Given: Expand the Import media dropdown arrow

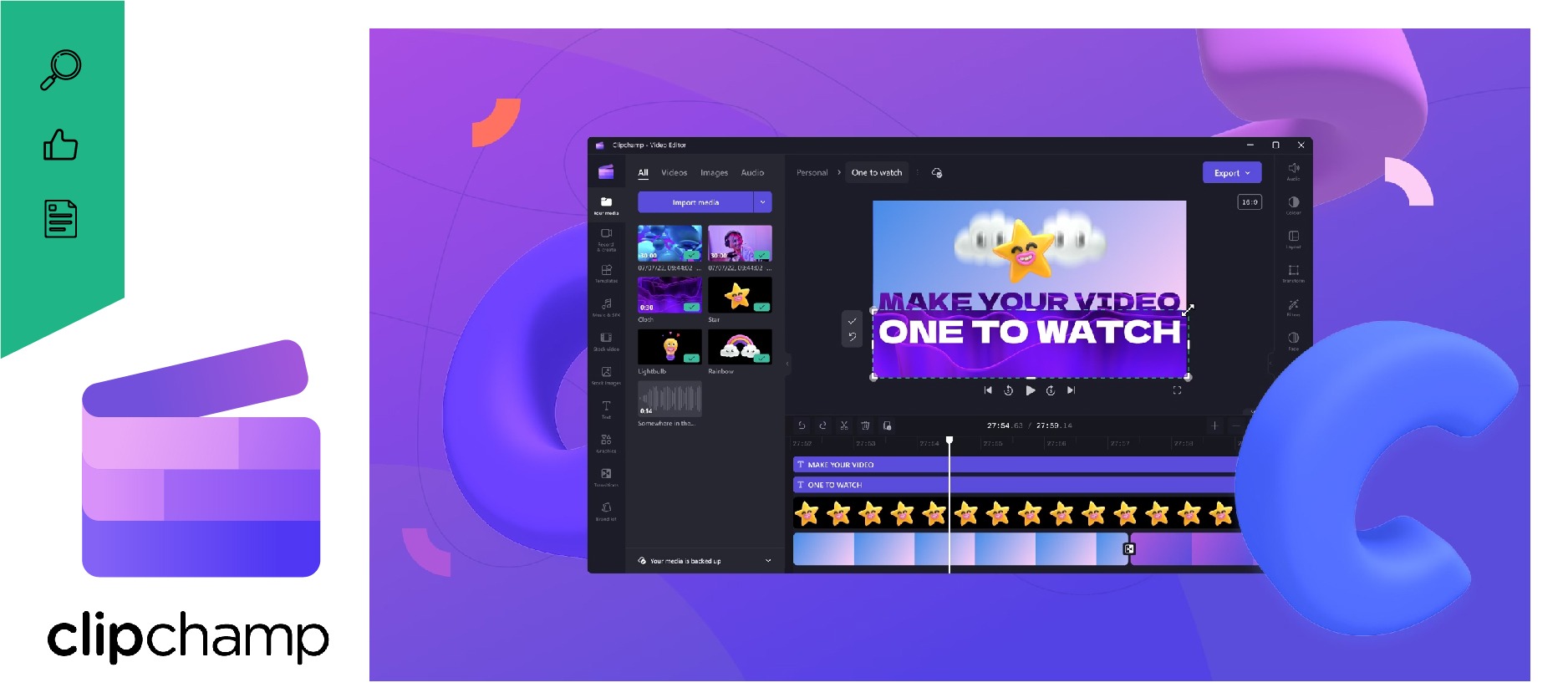Looking at the screenshot, I should 762,202.
